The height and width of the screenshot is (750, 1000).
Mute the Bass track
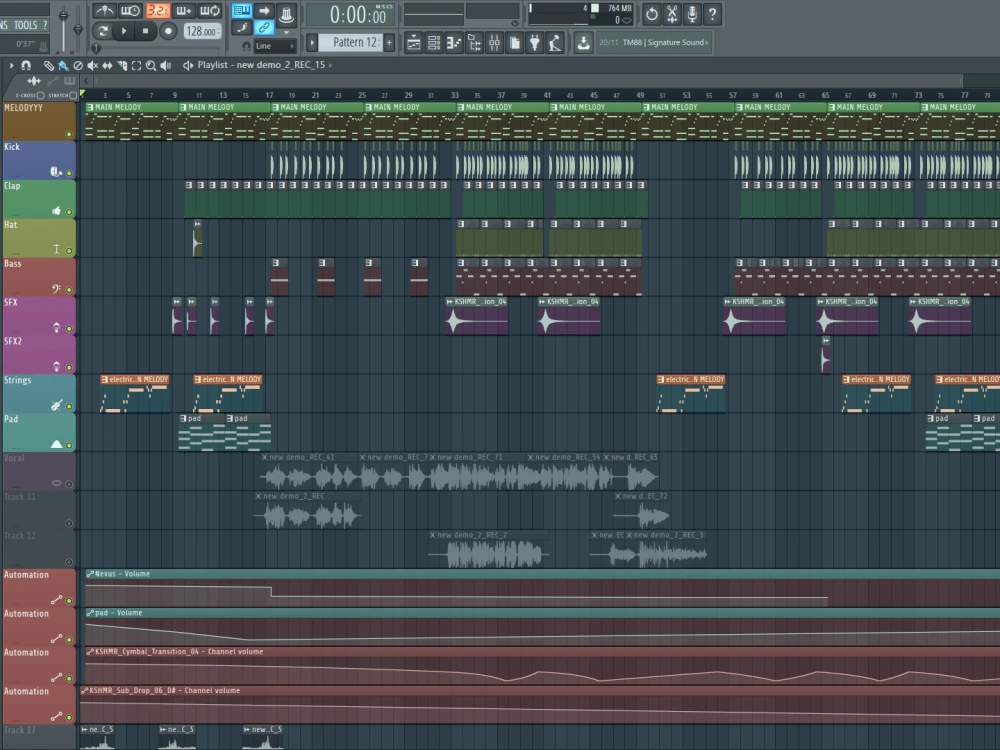pos(69,290)
